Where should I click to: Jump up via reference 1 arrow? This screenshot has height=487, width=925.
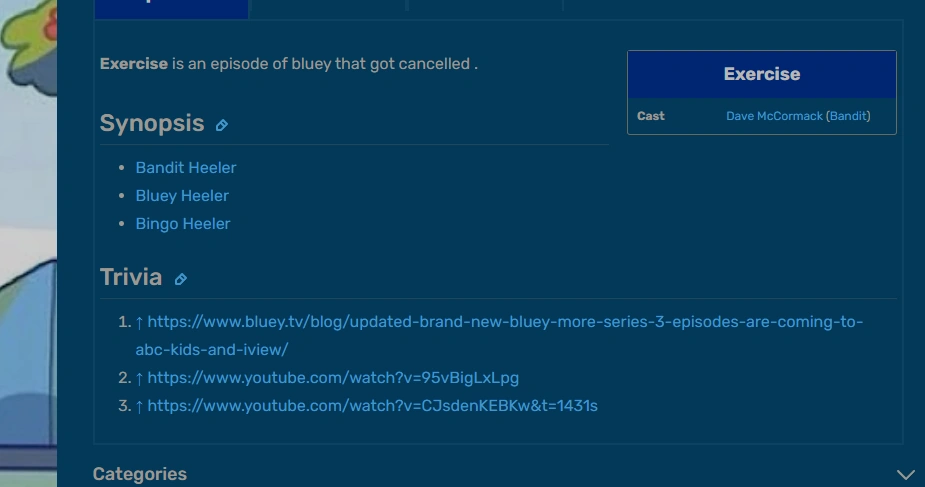139,323
